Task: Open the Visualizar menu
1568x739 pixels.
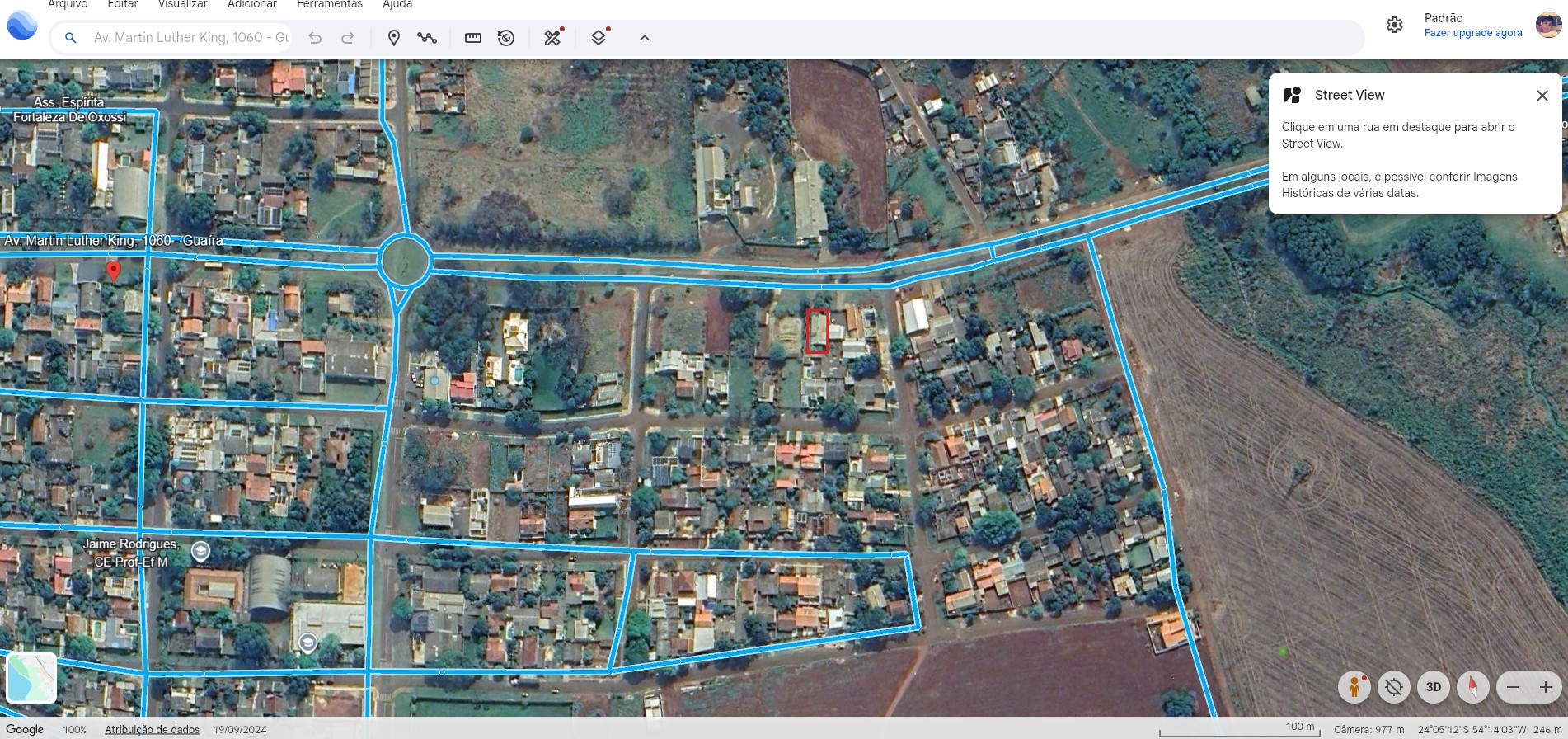Action: 182,5
